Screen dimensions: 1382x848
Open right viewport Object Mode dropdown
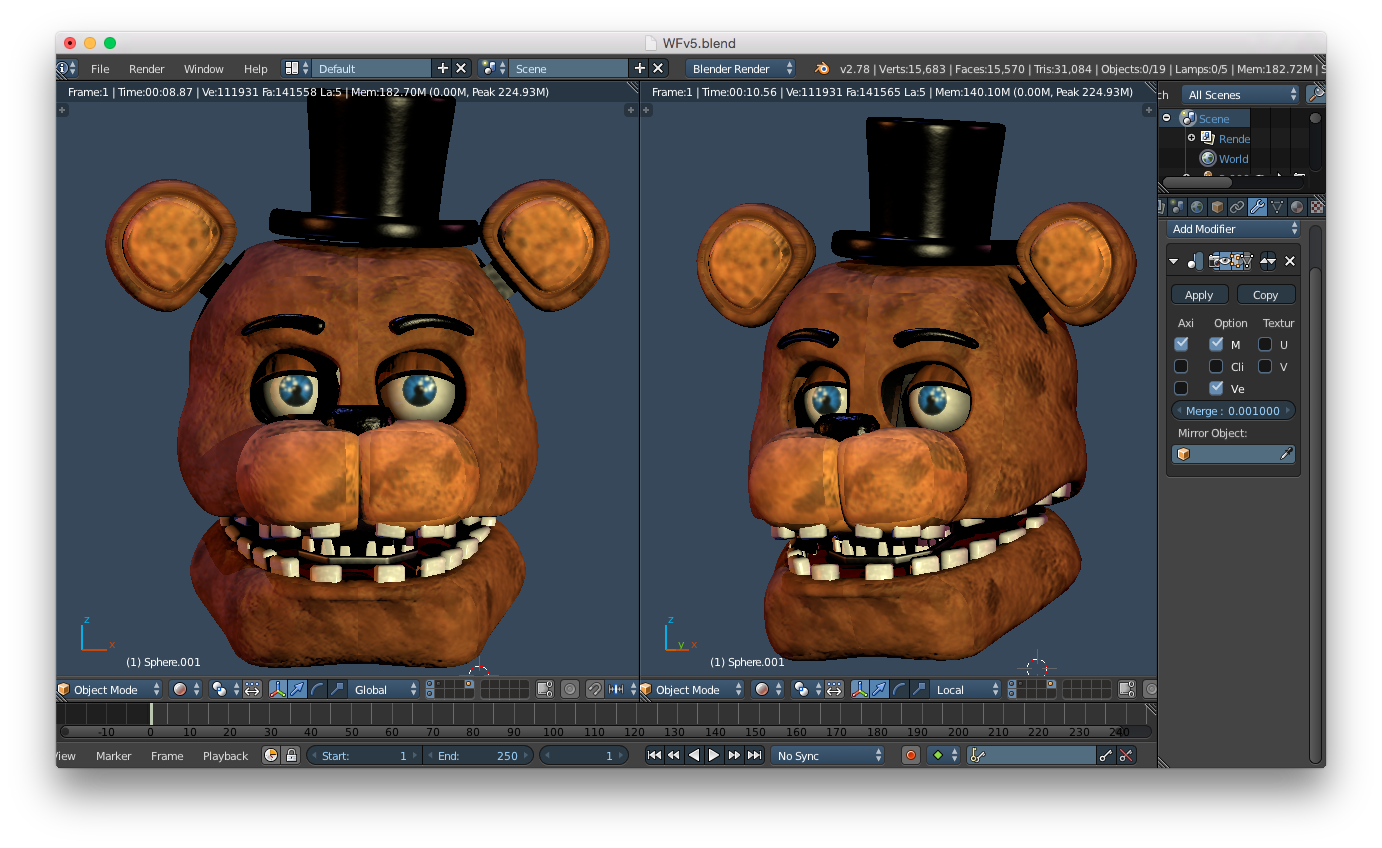pyautogui.click(x=691, y=689)
